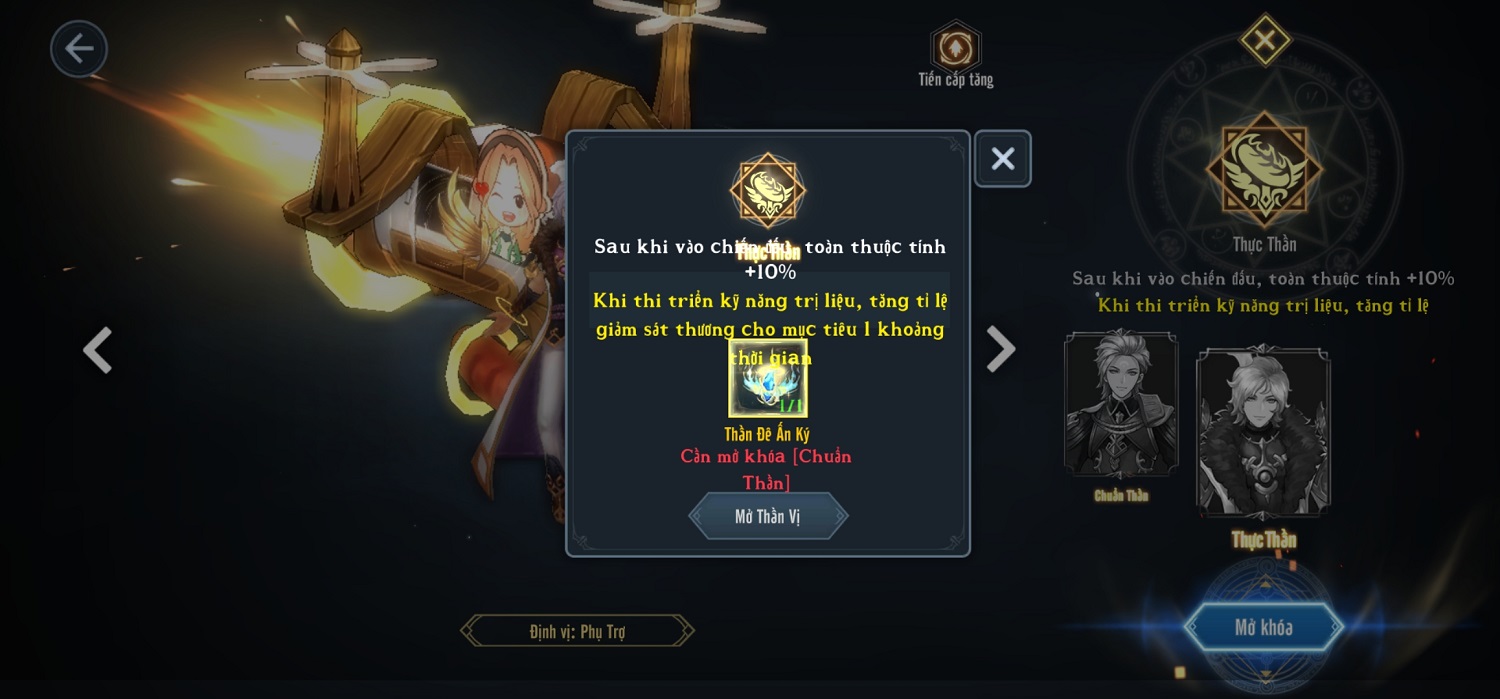This screenshot has width=1500, height=699.
Task: Switch to next hero with right chevron
Action: [x=1000, y=349]
